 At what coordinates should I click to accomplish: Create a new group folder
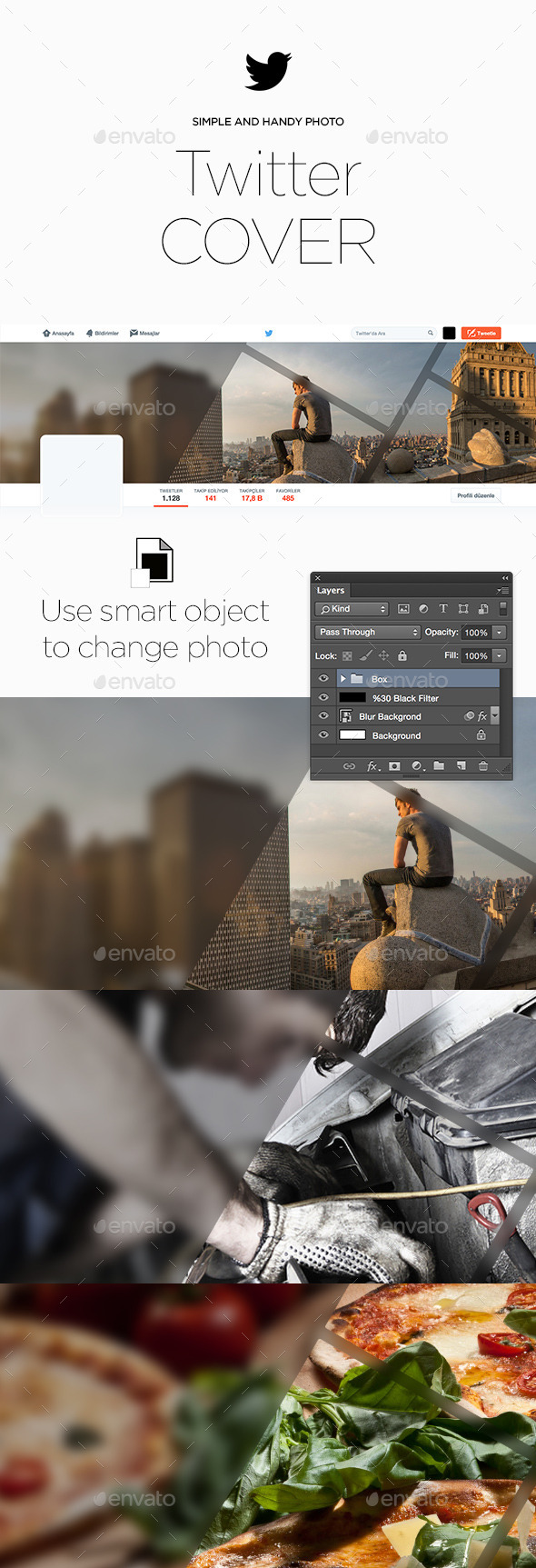coord(439,765)
